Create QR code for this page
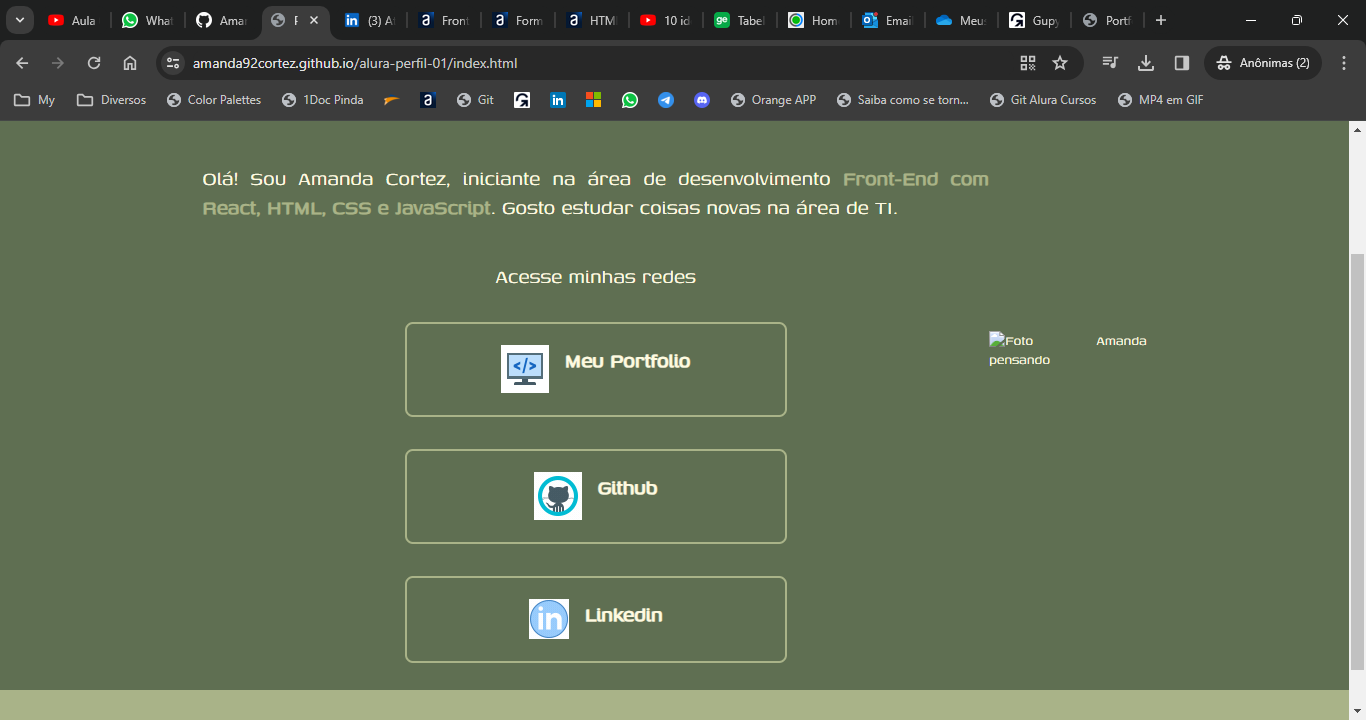The height and width of the screenshot is (720, 1366). pyautogui.click(x=1028, y=63)
